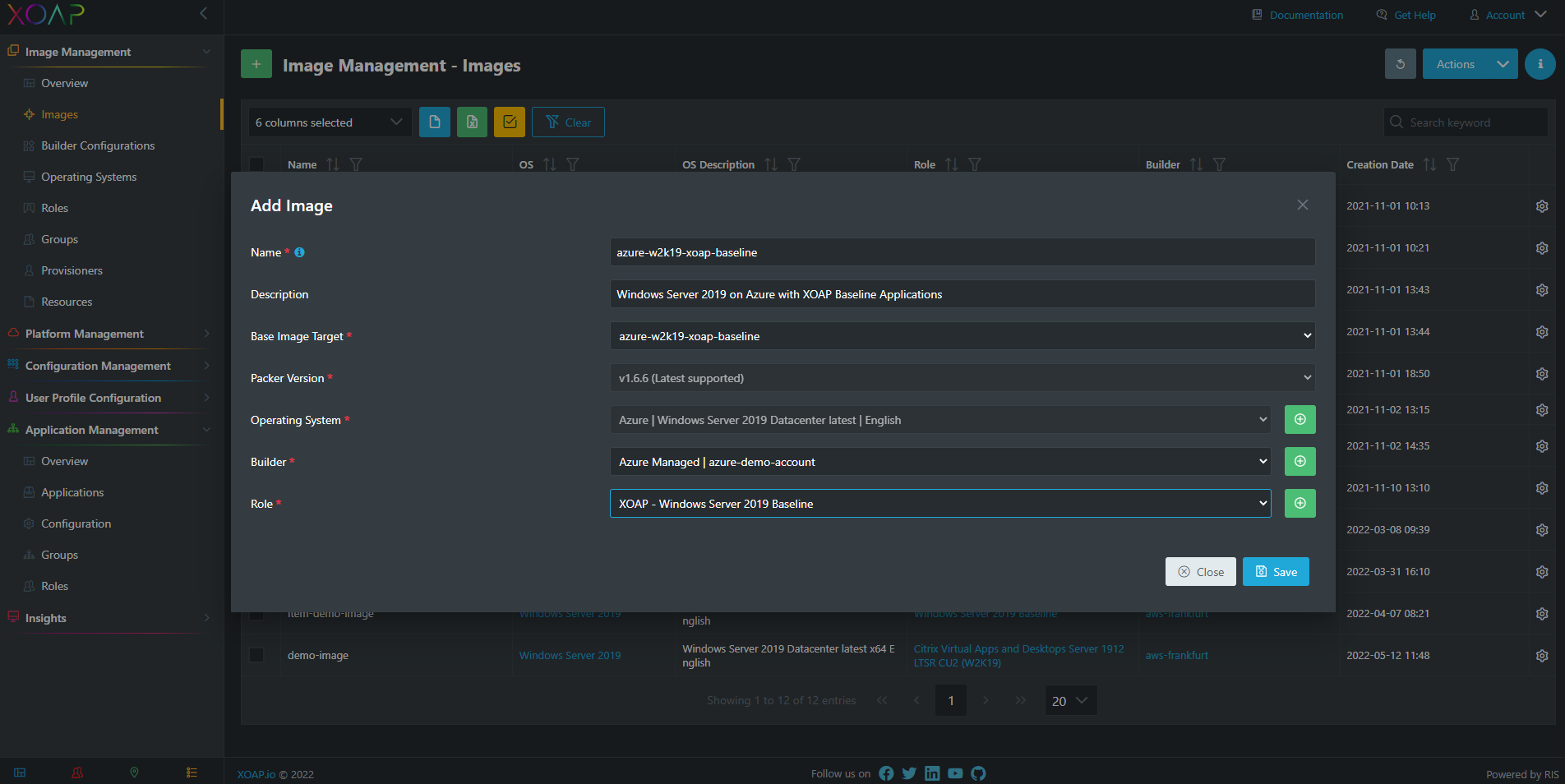Open Operating Systems menu item
The height and width of the screenshot is (784, 1565).
(x=89, y=177)
